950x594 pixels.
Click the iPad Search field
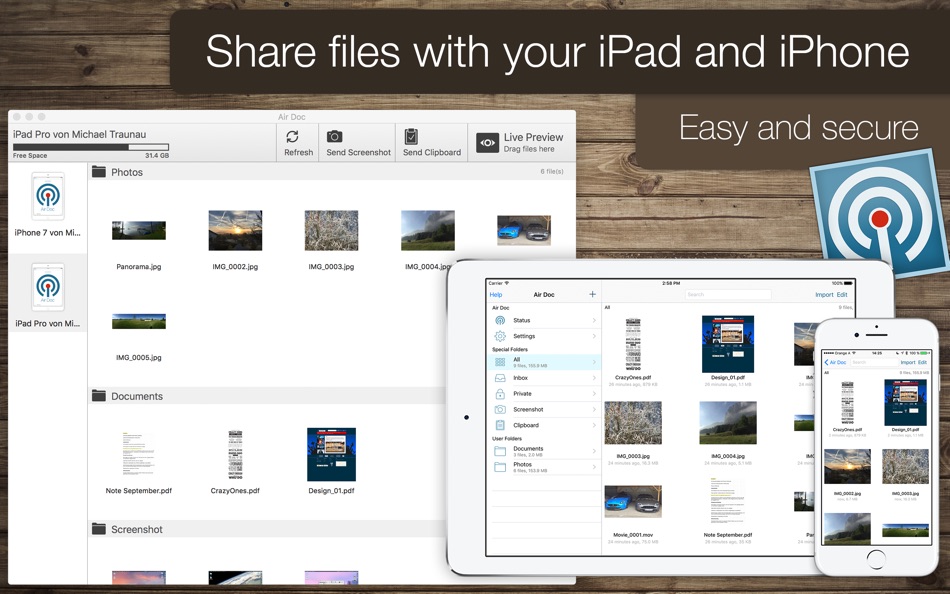pos(728,295)
